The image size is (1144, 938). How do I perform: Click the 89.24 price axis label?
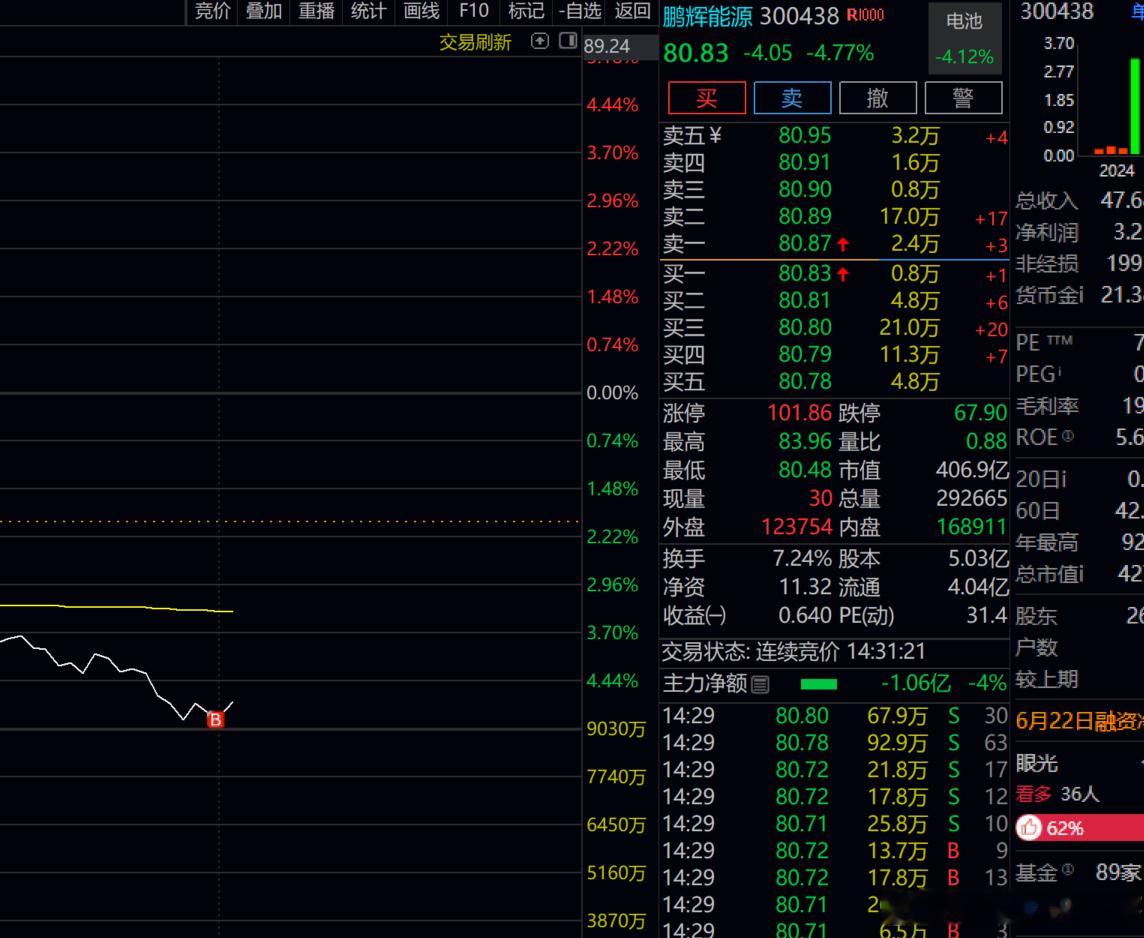[607, 46]
